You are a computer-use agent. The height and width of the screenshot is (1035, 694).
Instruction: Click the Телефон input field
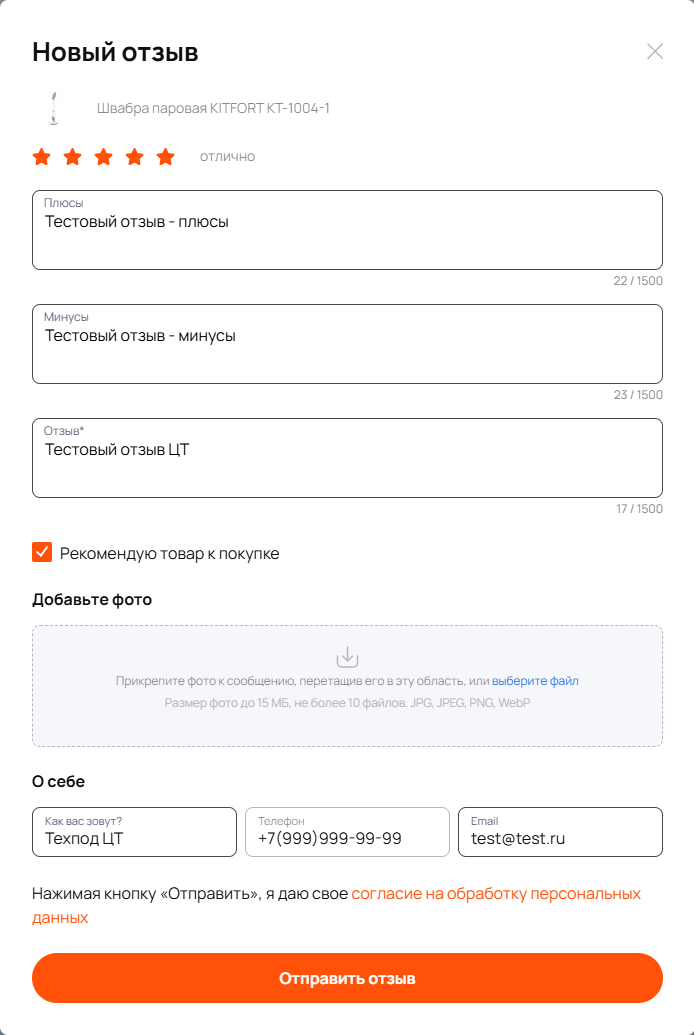coord(347,832)
